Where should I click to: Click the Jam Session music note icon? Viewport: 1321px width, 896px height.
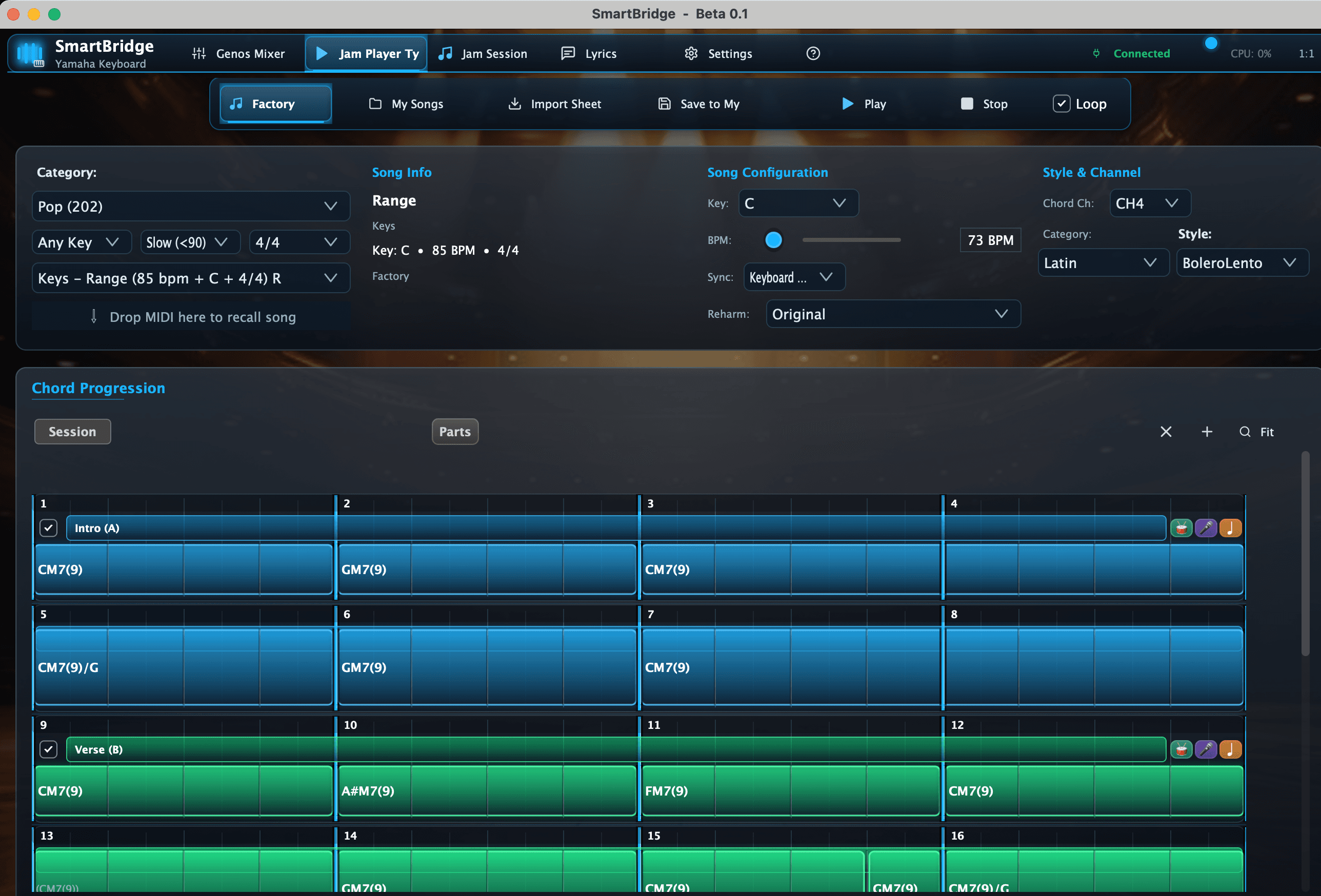point(445,53)
